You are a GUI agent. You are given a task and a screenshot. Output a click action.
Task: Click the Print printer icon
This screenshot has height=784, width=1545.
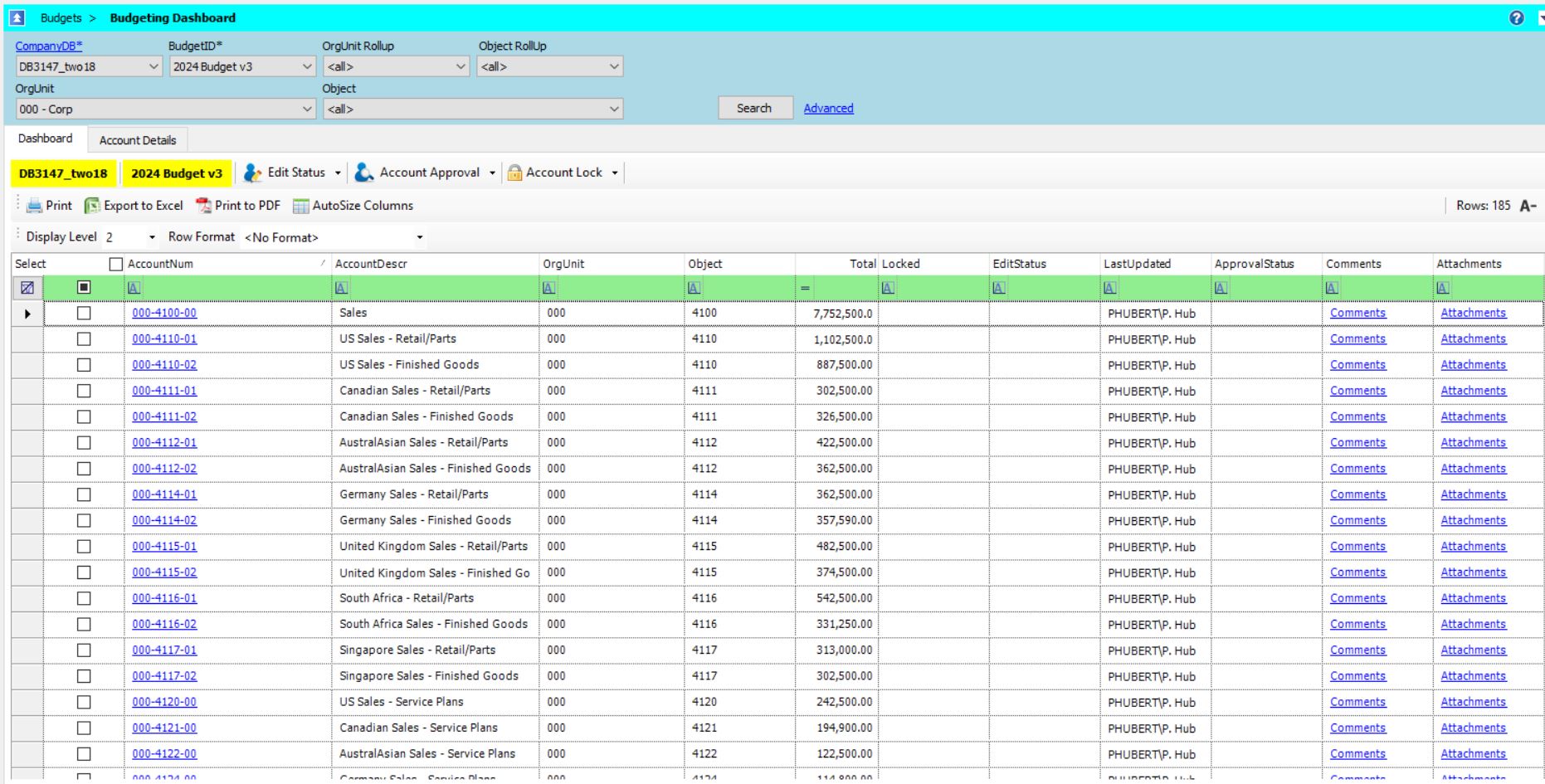click(34, 206)
